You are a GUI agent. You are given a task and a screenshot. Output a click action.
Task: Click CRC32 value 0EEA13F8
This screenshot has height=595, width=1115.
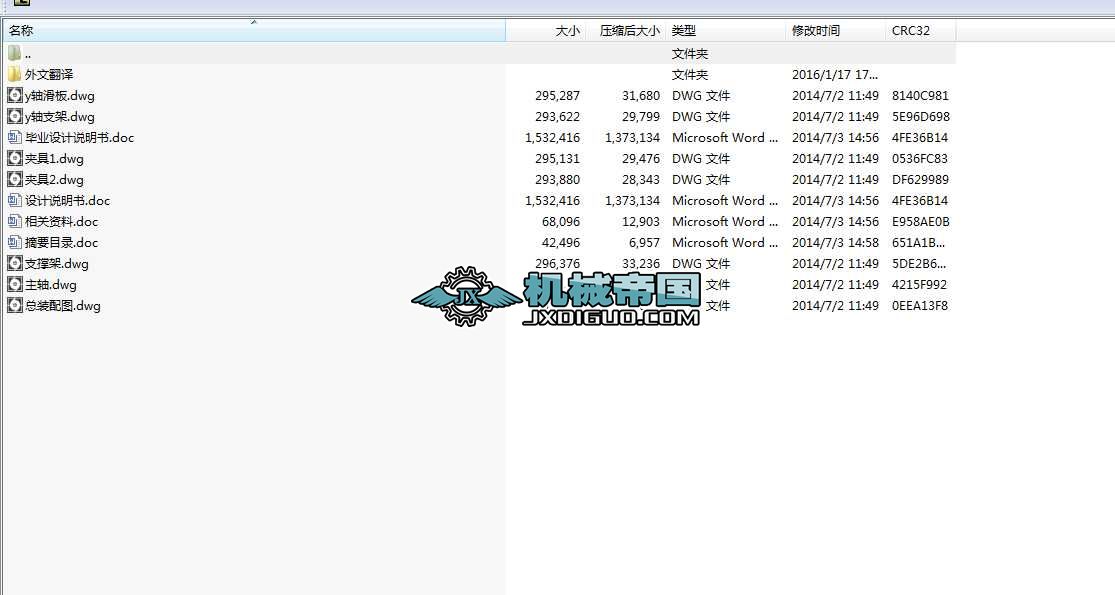[920, 305]
